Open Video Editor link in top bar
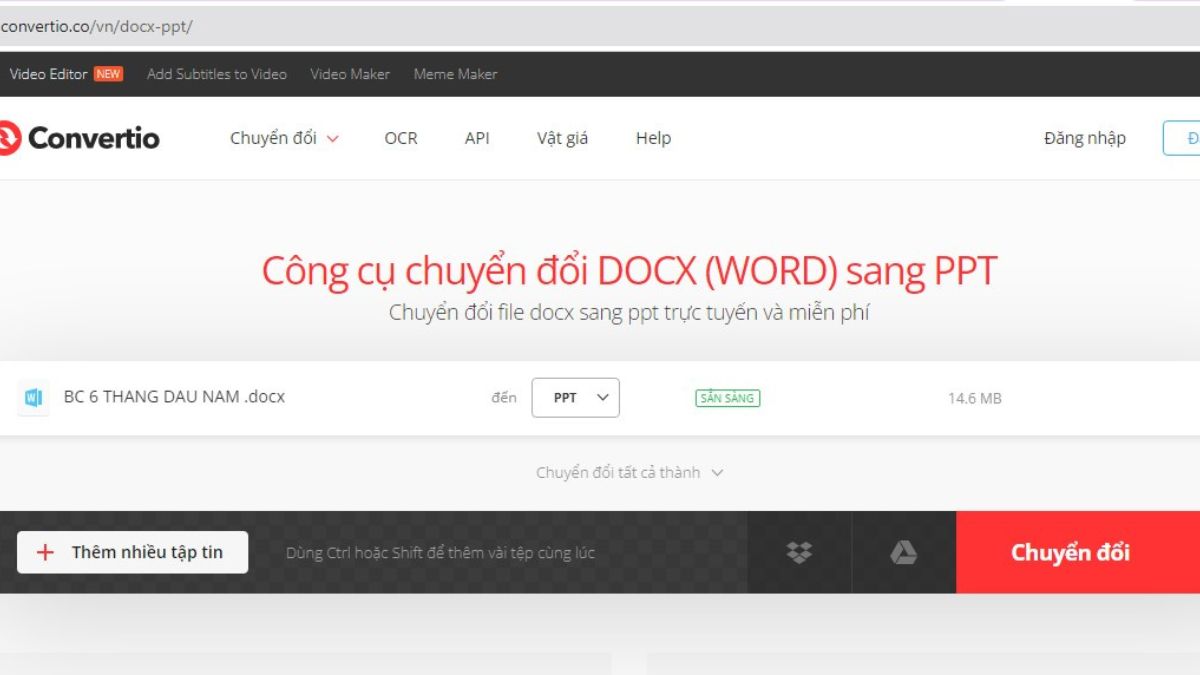This screenshot has width=1200, height=675. [48, 74]
